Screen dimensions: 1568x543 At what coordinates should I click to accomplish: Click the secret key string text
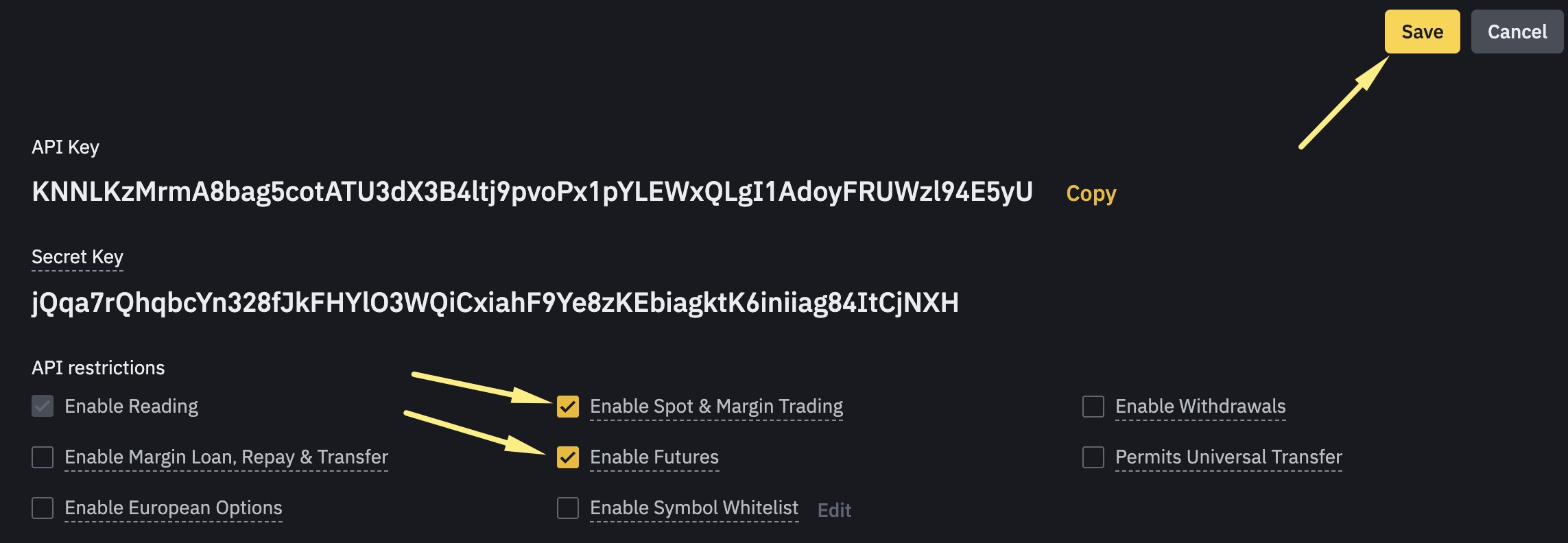495,303
